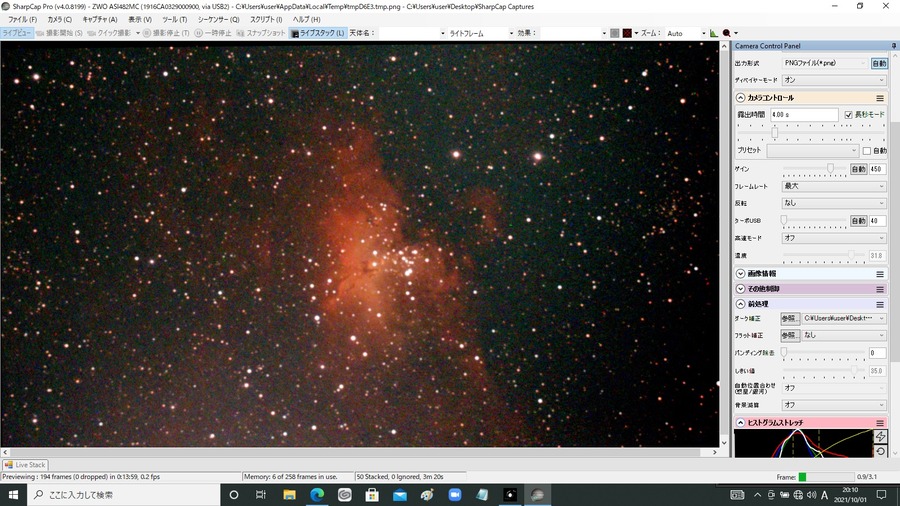Open the hamburger menu of Preprocessing section
This screenshot has width=900, height=506.
tap(880, 304)
